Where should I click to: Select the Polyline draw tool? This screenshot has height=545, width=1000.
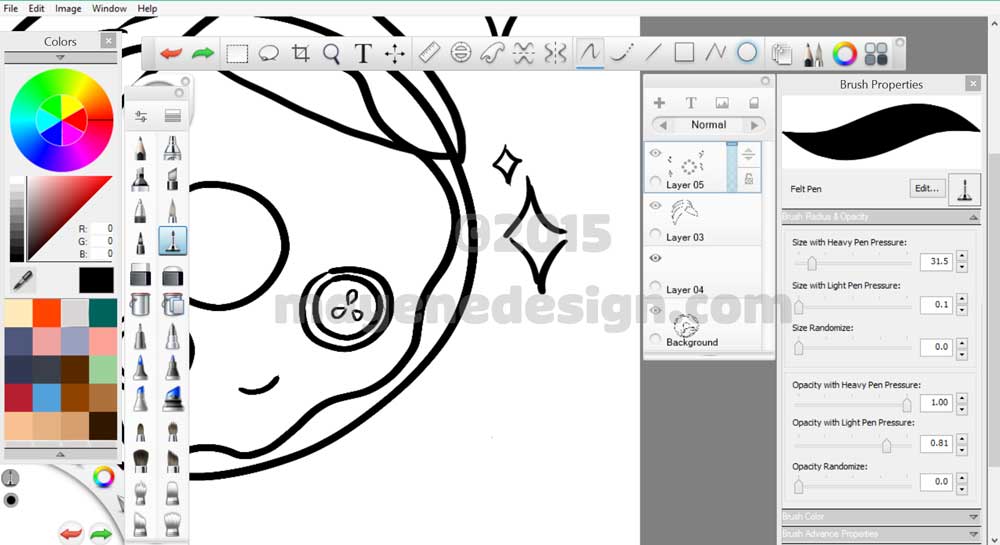coord(716,52)
